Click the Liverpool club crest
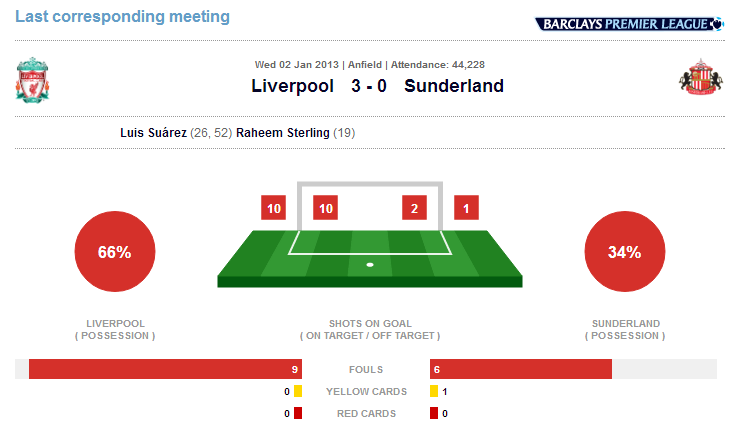Screen dimensions: 737x421 click(x=32, y=80)
